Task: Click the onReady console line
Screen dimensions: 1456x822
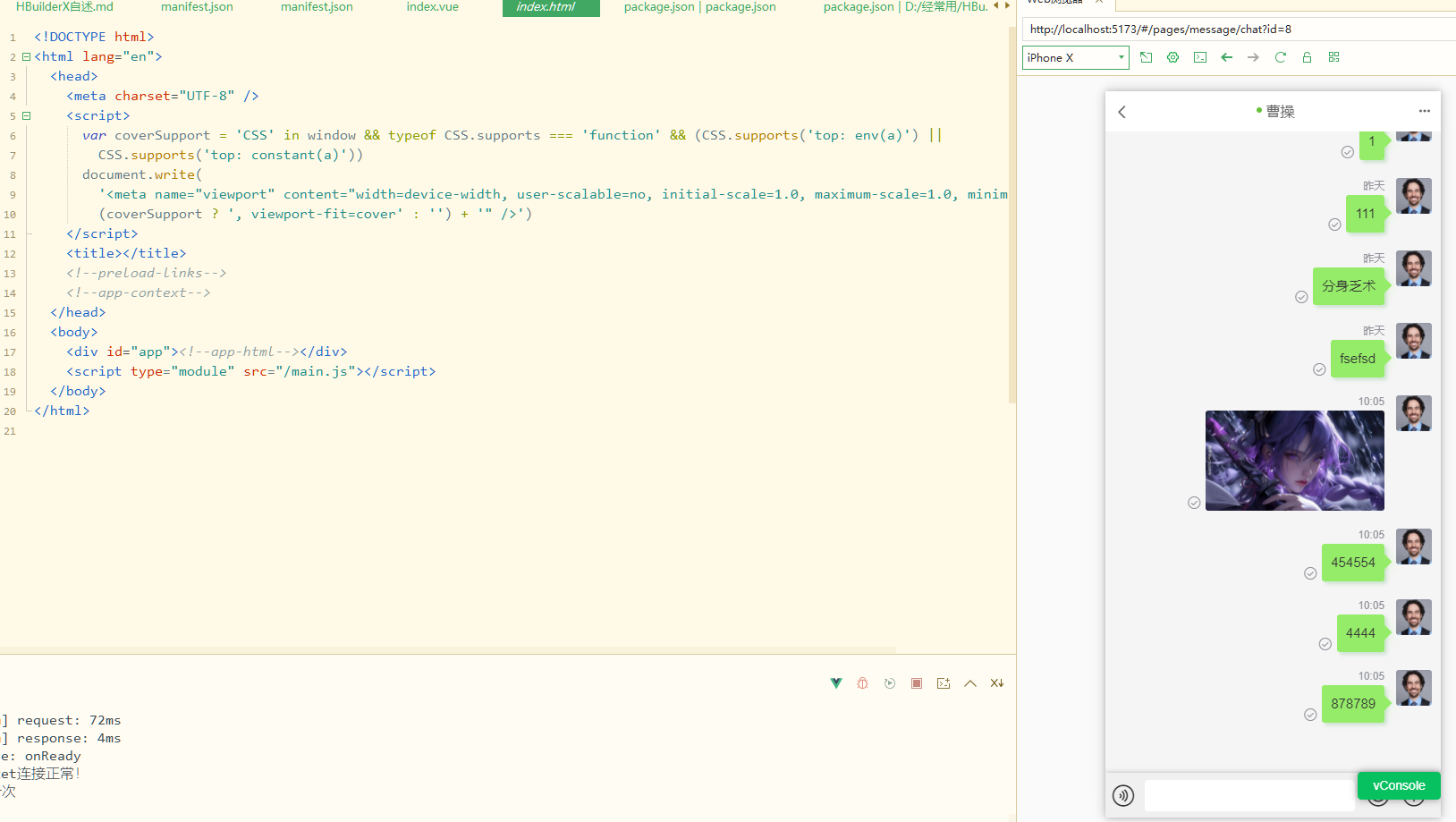Action: coord(41,756)
